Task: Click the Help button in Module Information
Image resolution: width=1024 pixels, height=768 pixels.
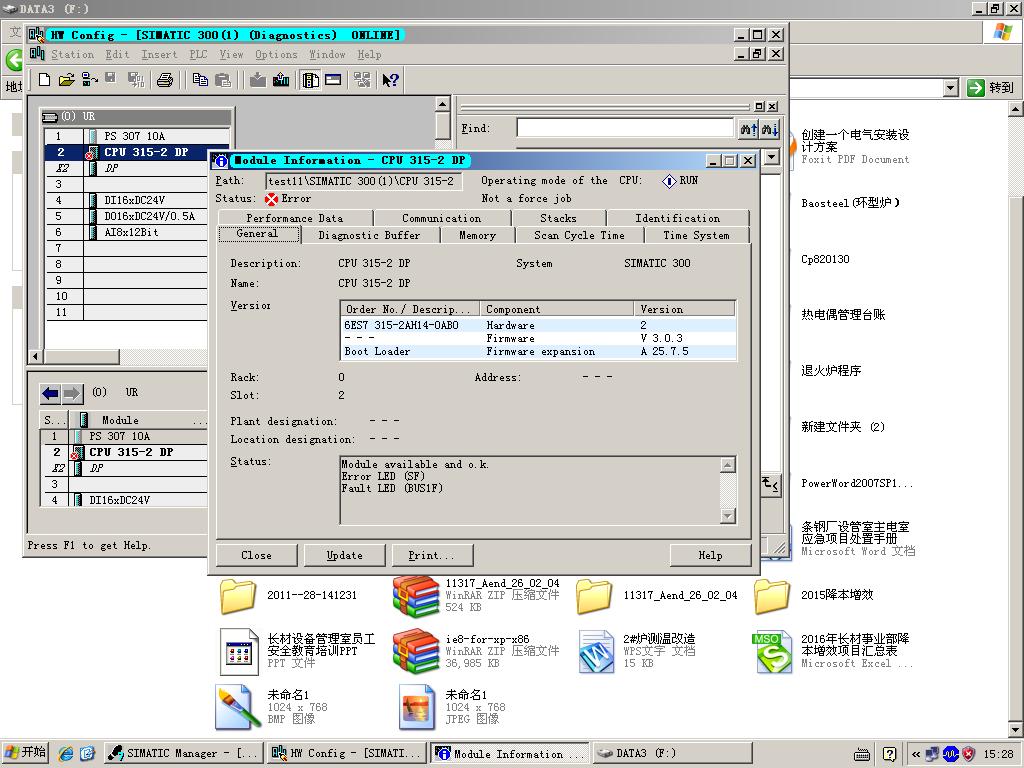Action: tap(710, 555)
